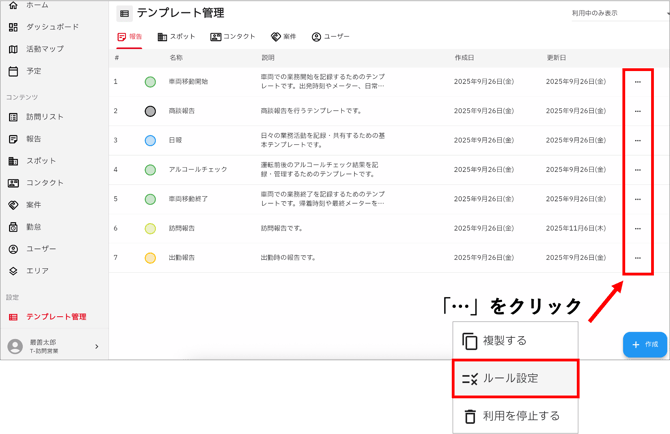Open the 利用中のみ表示 filter dropdown
The height and width of the screenshot is (434, 670).
click(x=608, y=14)
